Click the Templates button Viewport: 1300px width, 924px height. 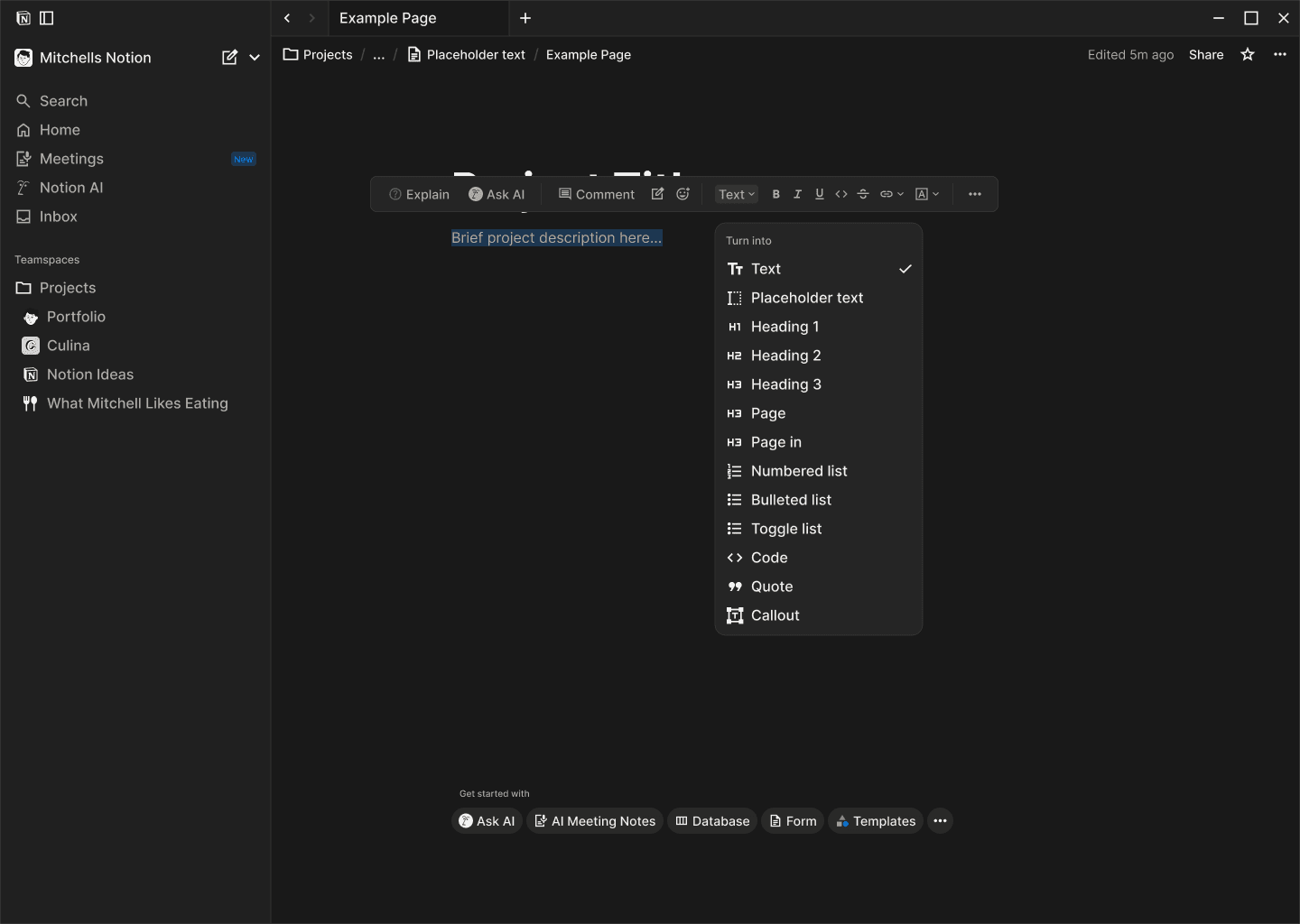point(875,821)
